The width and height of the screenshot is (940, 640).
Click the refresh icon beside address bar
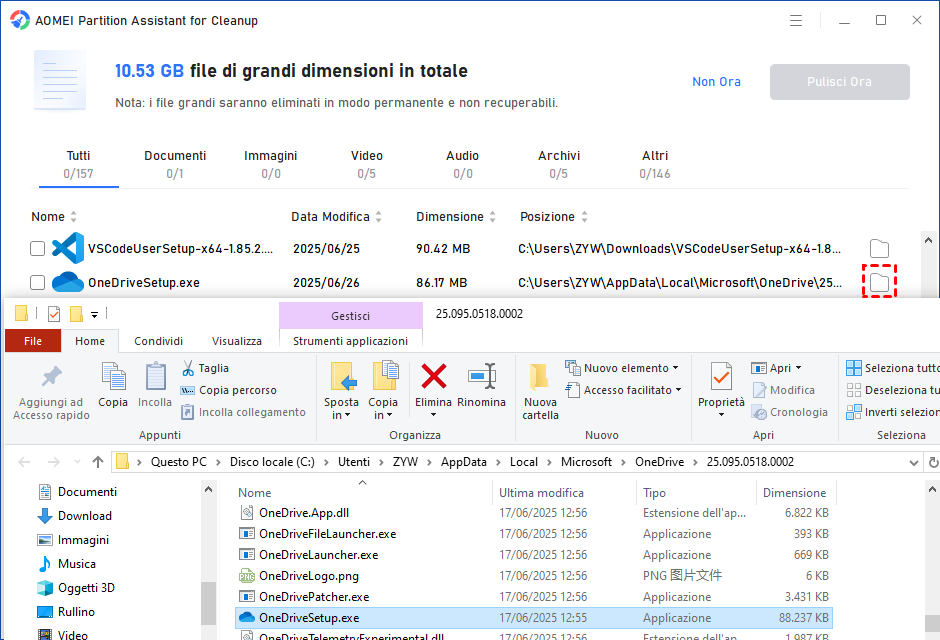[x=933, y=463]
